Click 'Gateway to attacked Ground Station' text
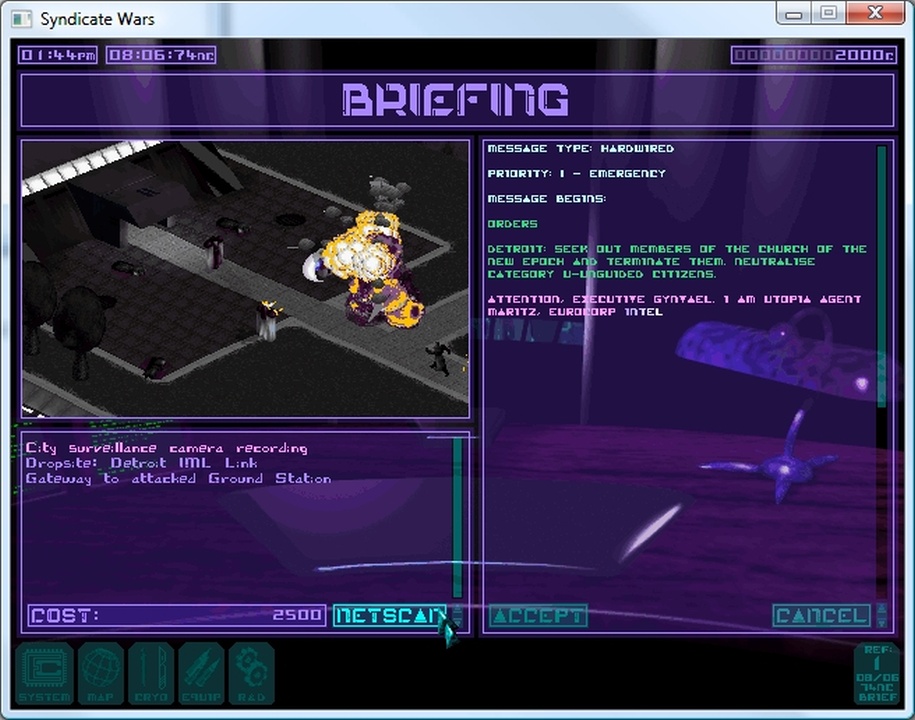This screenshot has width=915, height=720. (x=178, y=478)
